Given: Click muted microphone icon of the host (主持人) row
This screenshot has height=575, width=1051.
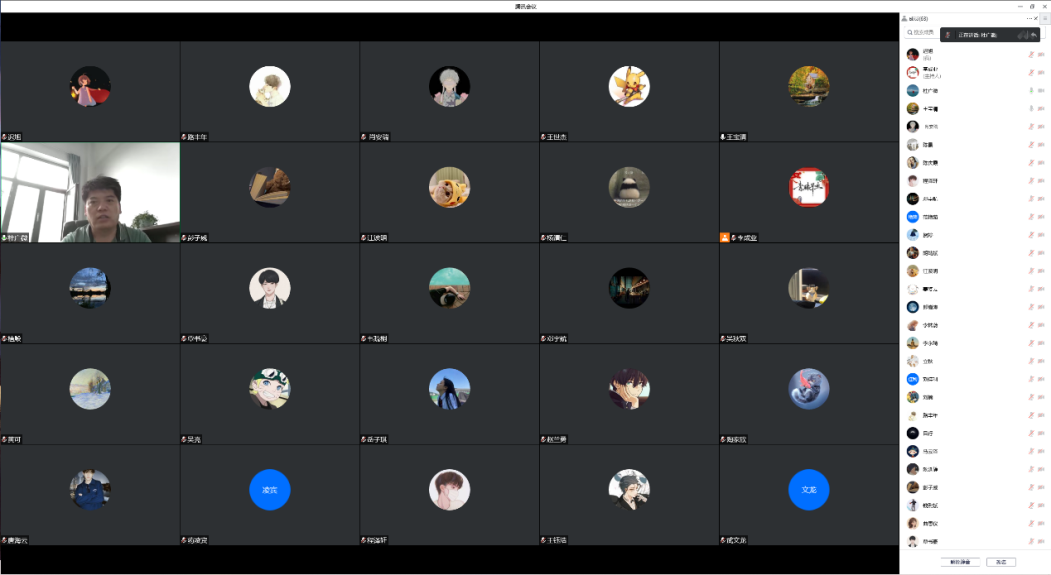Looking at the screenshot, I should coord(1030,72).
